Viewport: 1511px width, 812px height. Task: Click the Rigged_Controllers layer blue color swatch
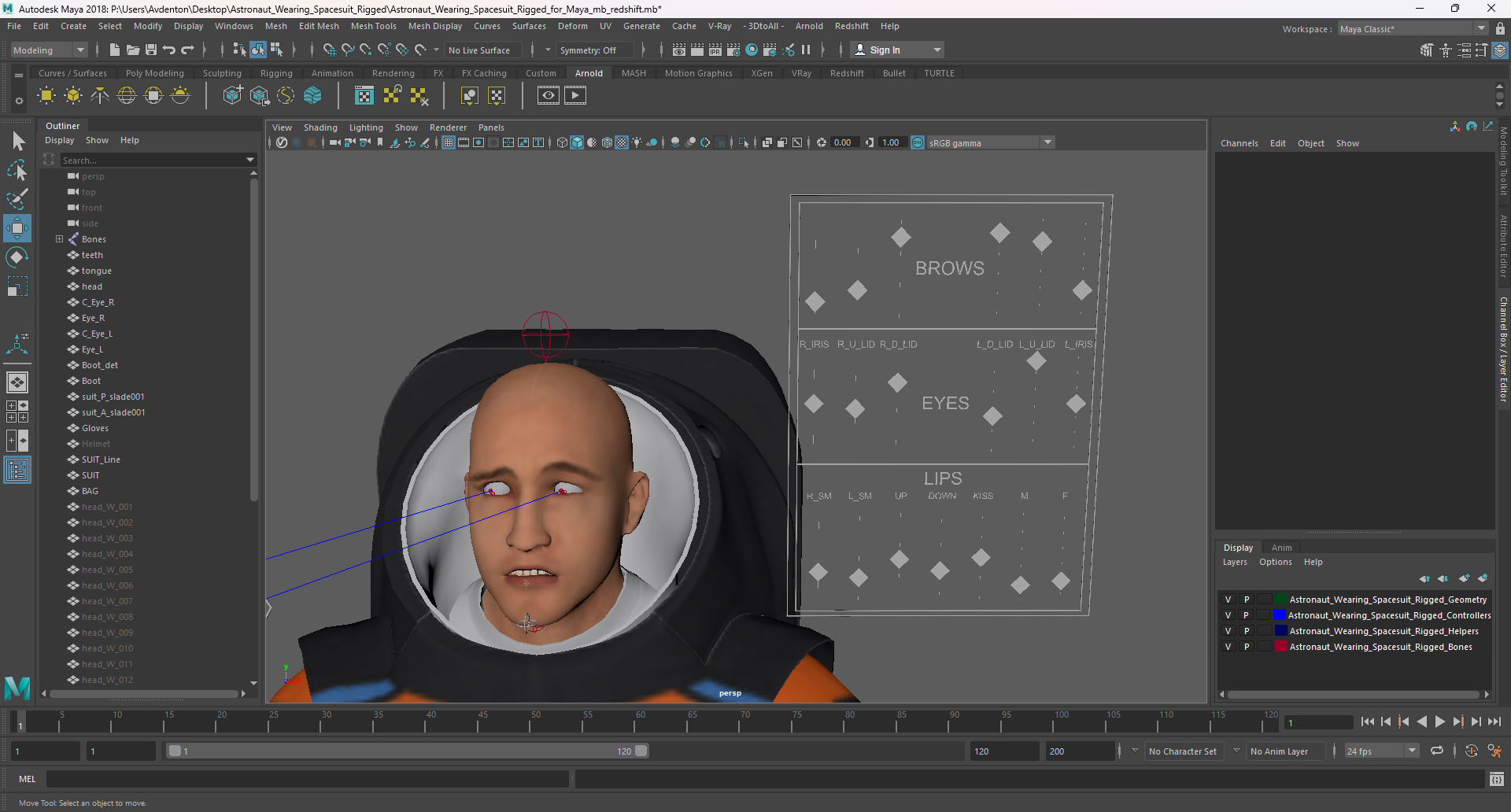[x=1280, y=615]
